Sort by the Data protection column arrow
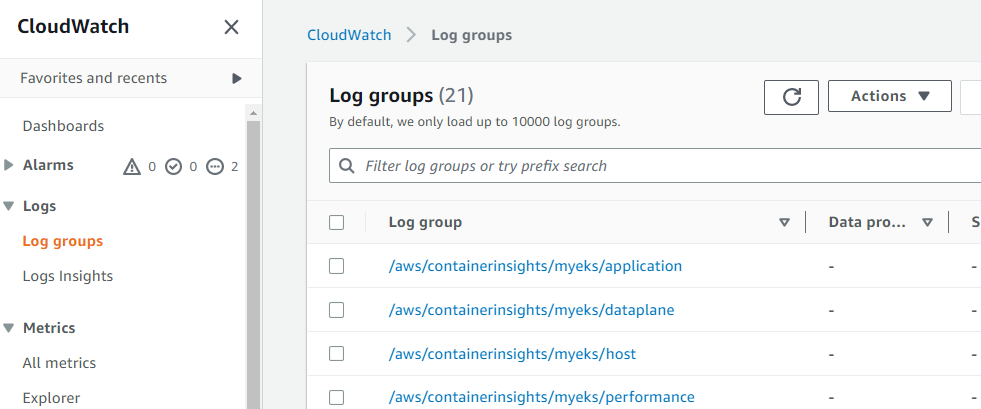Screen dimensions: 981x409 pos(927,222)
